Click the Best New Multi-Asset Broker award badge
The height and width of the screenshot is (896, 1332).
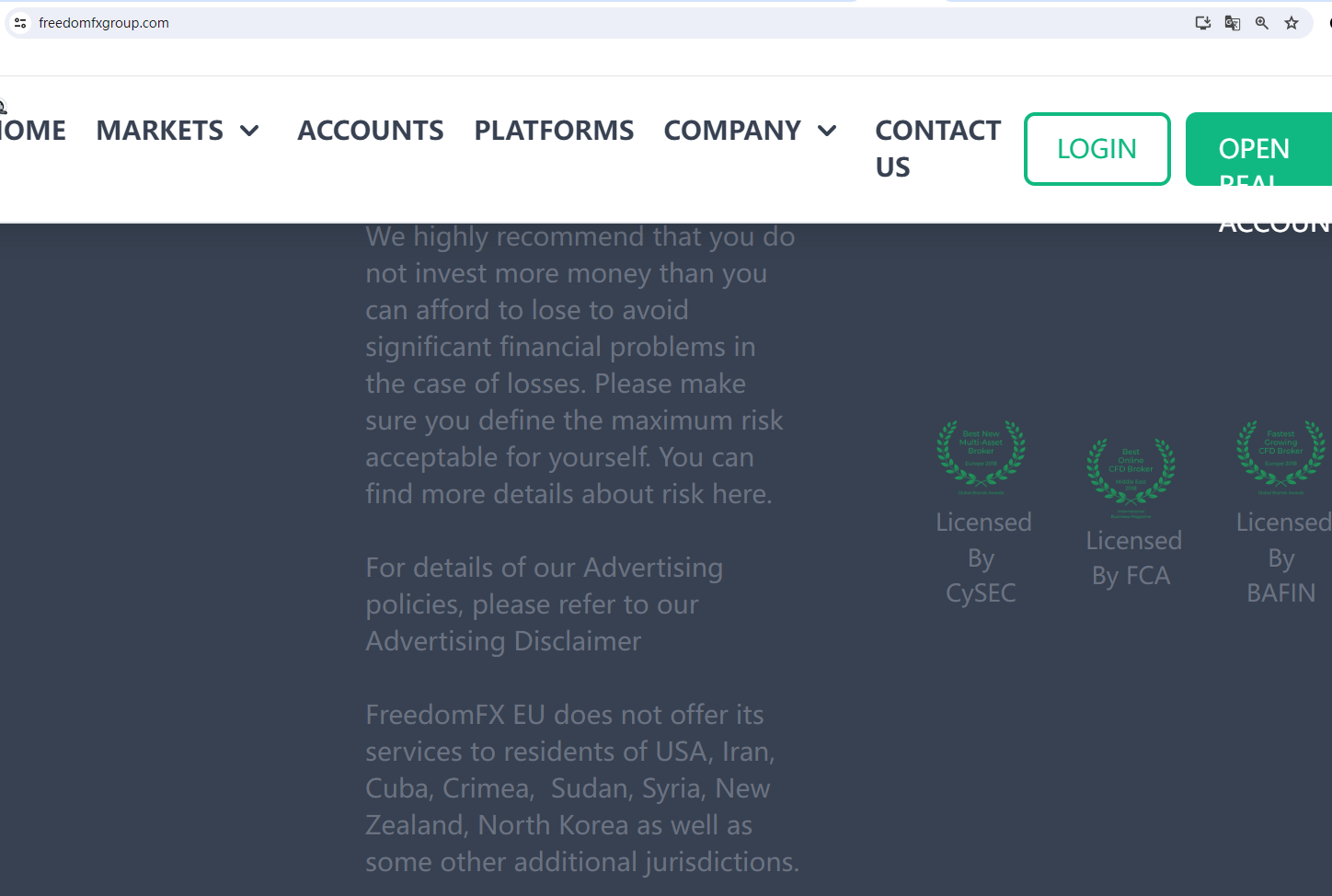[x=981, y=454]
